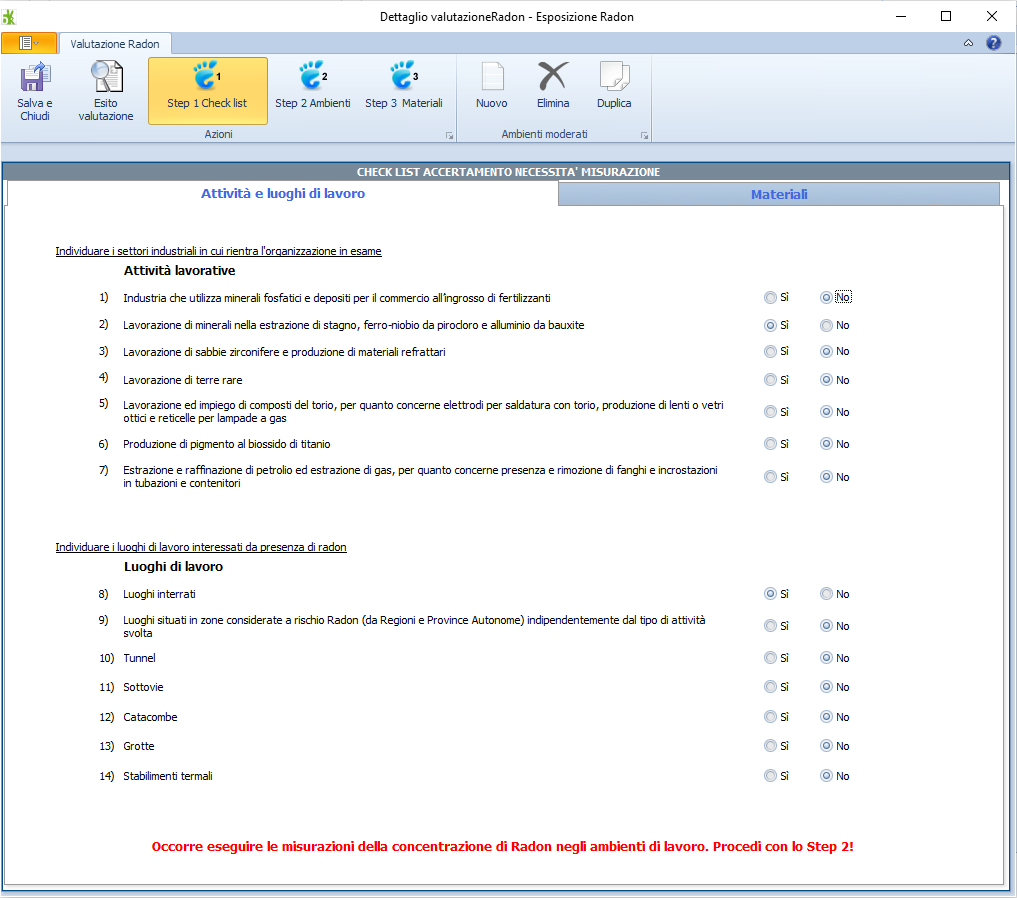Select No for Luoghi interrati
The height and width of the screenshot is (898, 1017).
tap(826, 594)
